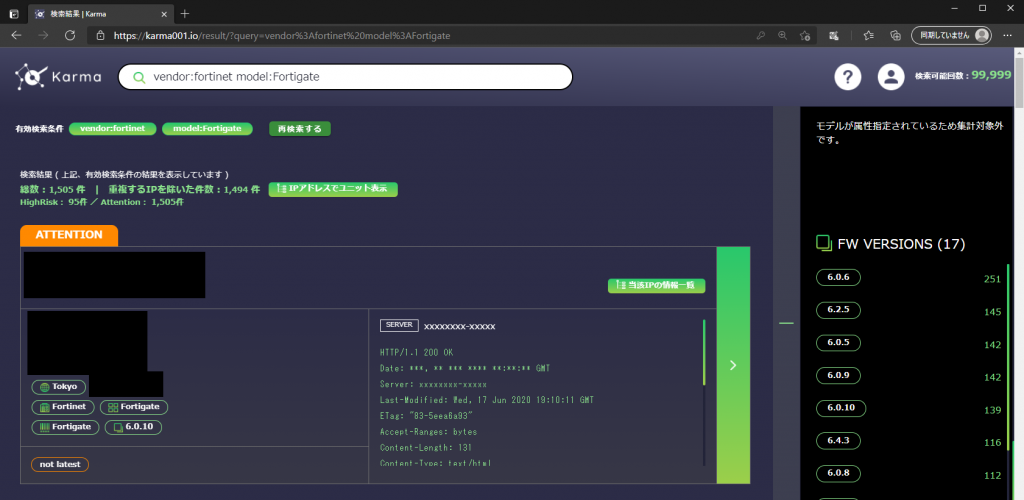Open browser tab actions menu icon
The height and width of the screenshot is (500, 1024).
(14, 13)
